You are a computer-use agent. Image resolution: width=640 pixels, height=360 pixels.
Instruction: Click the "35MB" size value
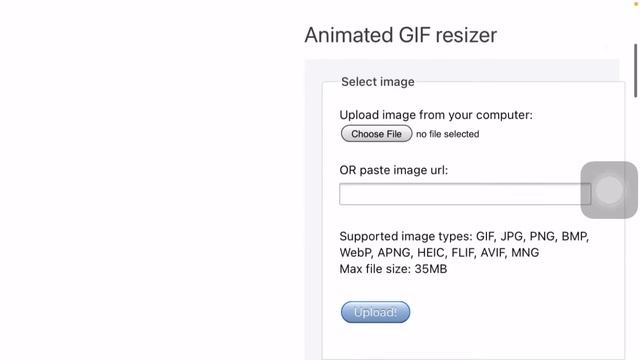point(431,269)
